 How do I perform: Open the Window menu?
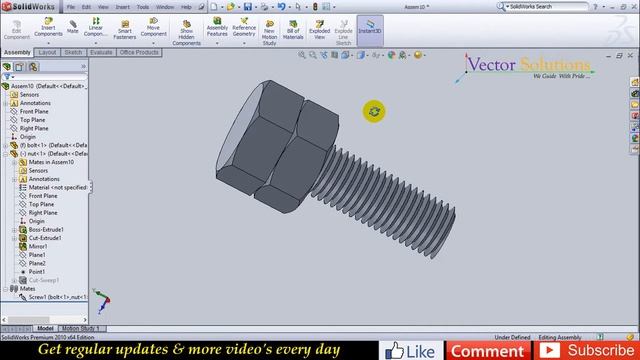pyautogui.click(x=165, y=7)
